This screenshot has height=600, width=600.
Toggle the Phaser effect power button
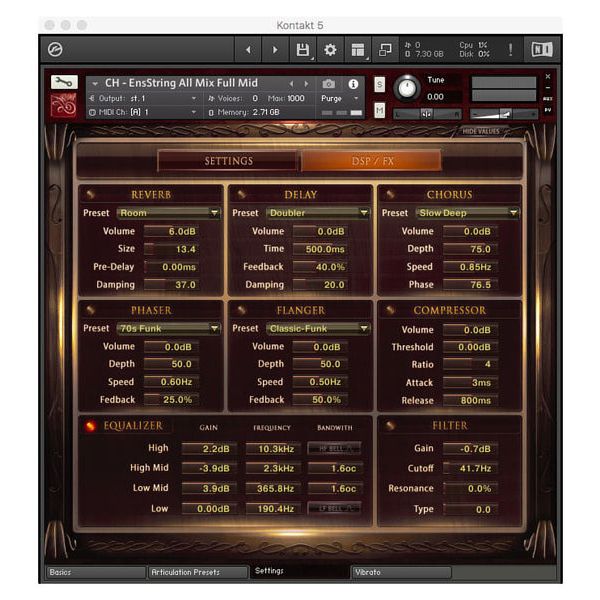click(x=90, y=310)
